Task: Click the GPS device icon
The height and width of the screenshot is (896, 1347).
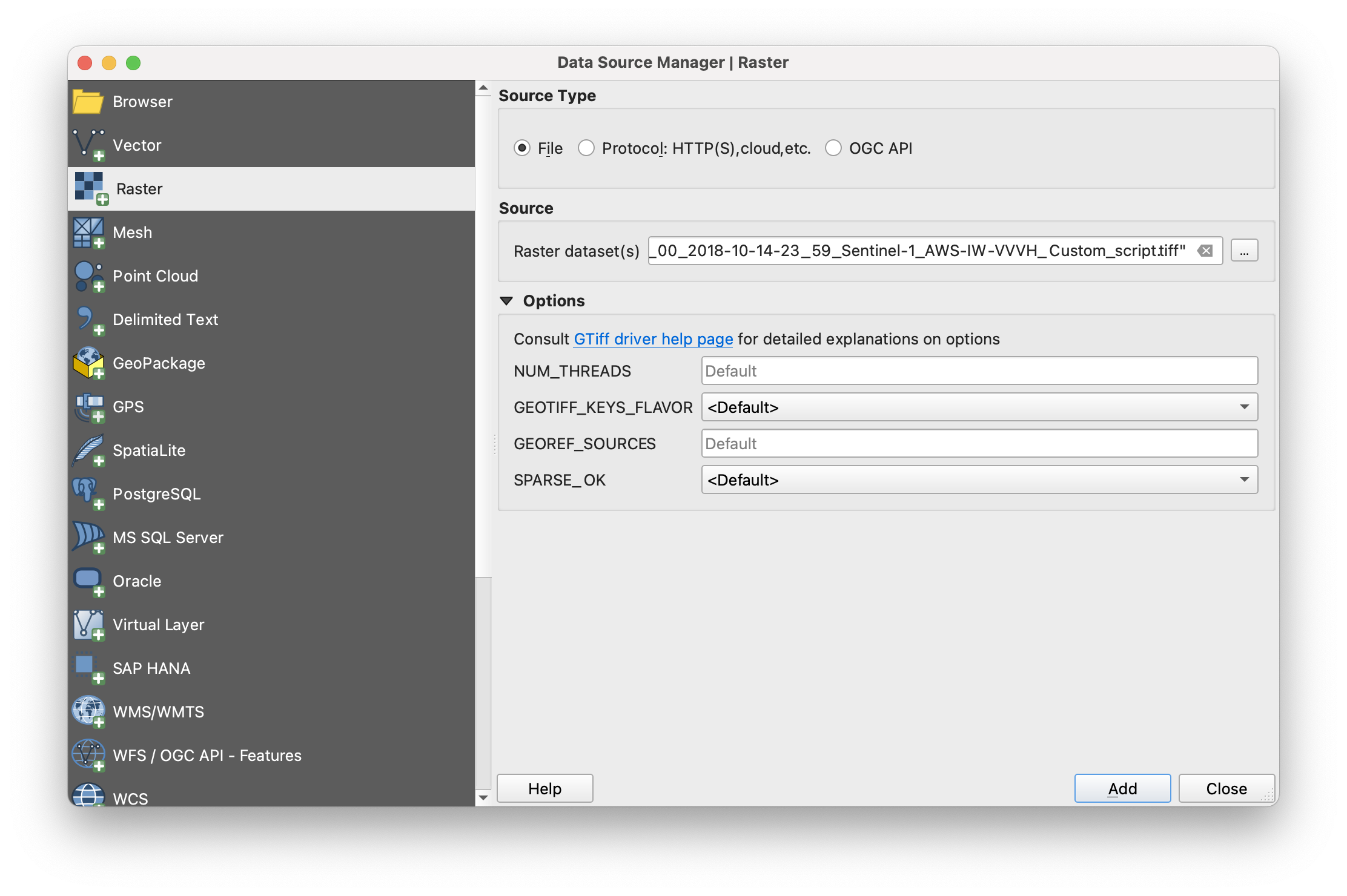Action: click(x=88, y=407)
